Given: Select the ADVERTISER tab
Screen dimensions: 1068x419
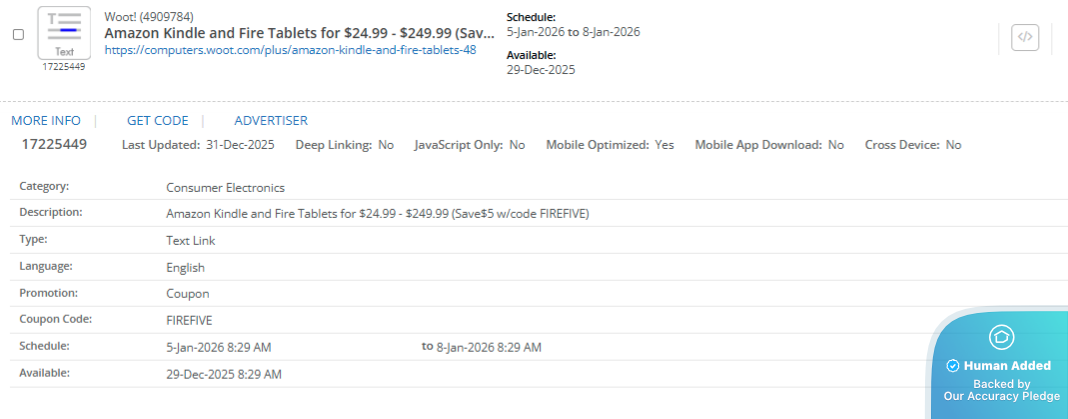Looking at the screenshot, I should click(271, 121).
